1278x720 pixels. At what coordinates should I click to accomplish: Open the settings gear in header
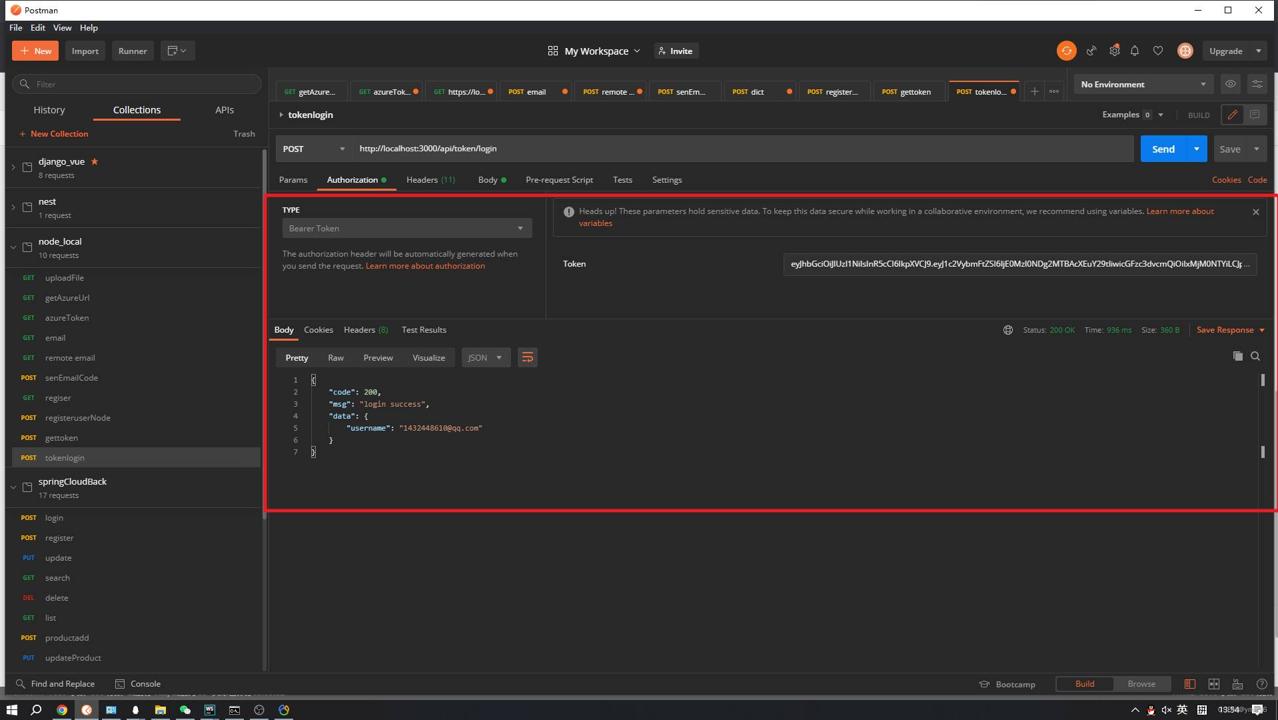tap(1114, 51)
